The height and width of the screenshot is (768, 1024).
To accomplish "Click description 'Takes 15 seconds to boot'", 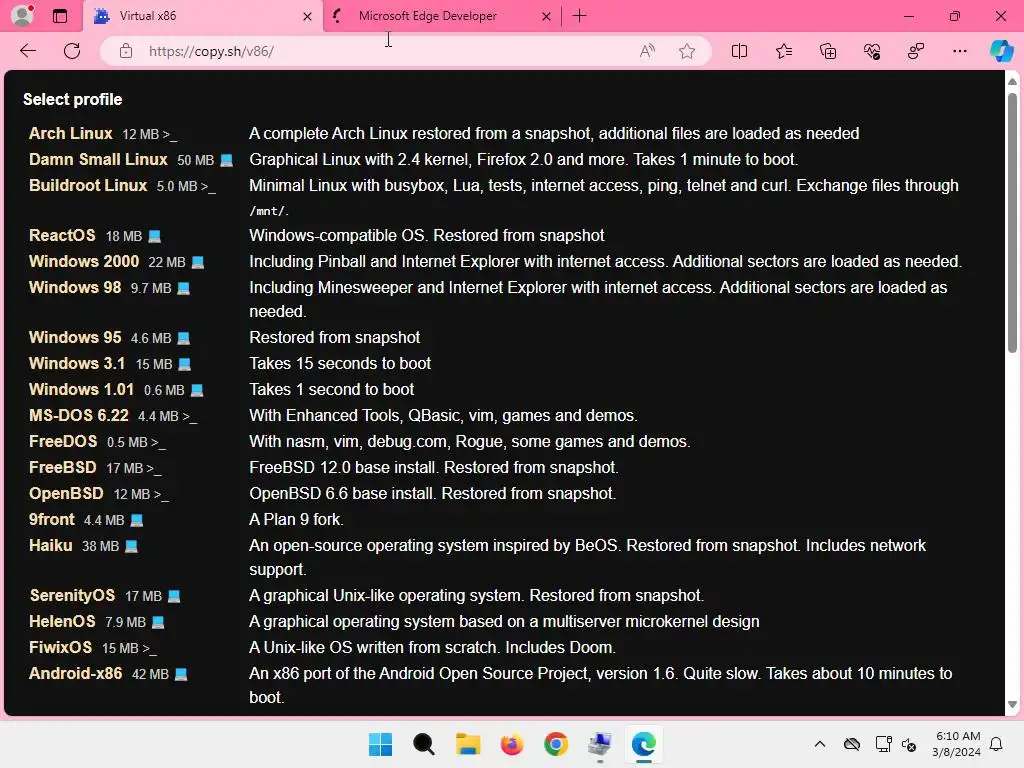I will click(x=340, y=363).
